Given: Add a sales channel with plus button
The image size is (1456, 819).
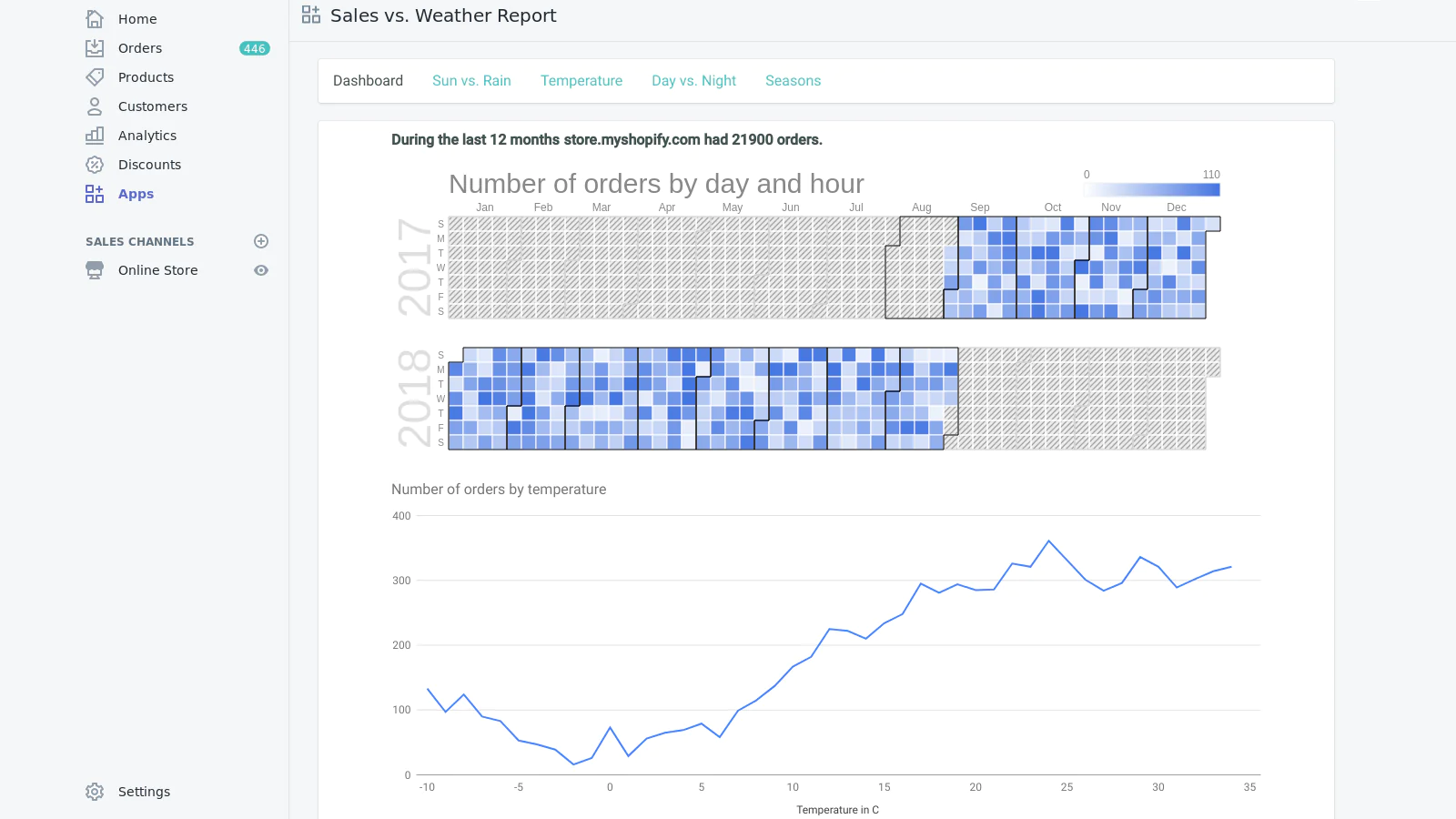Looking at the screenshot, I should [261, 241].
